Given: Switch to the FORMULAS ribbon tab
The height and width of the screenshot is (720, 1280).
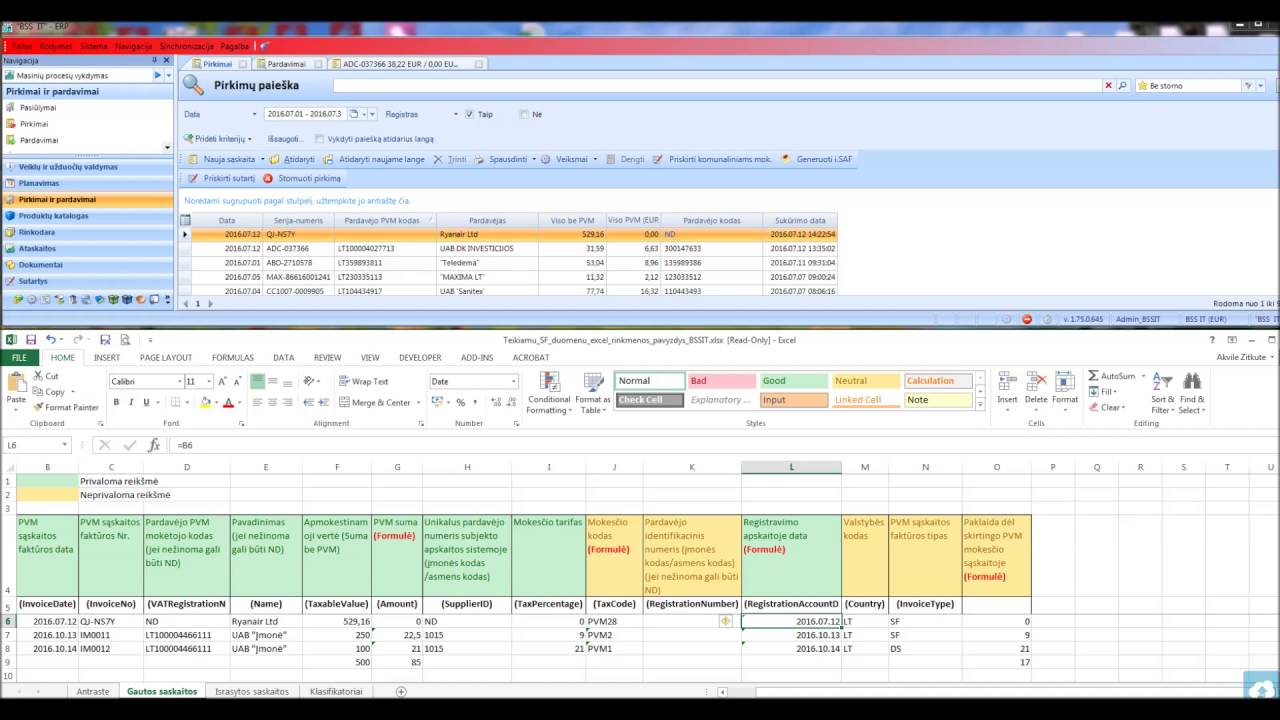Looking at the screenshot, I should pos(232,357).
